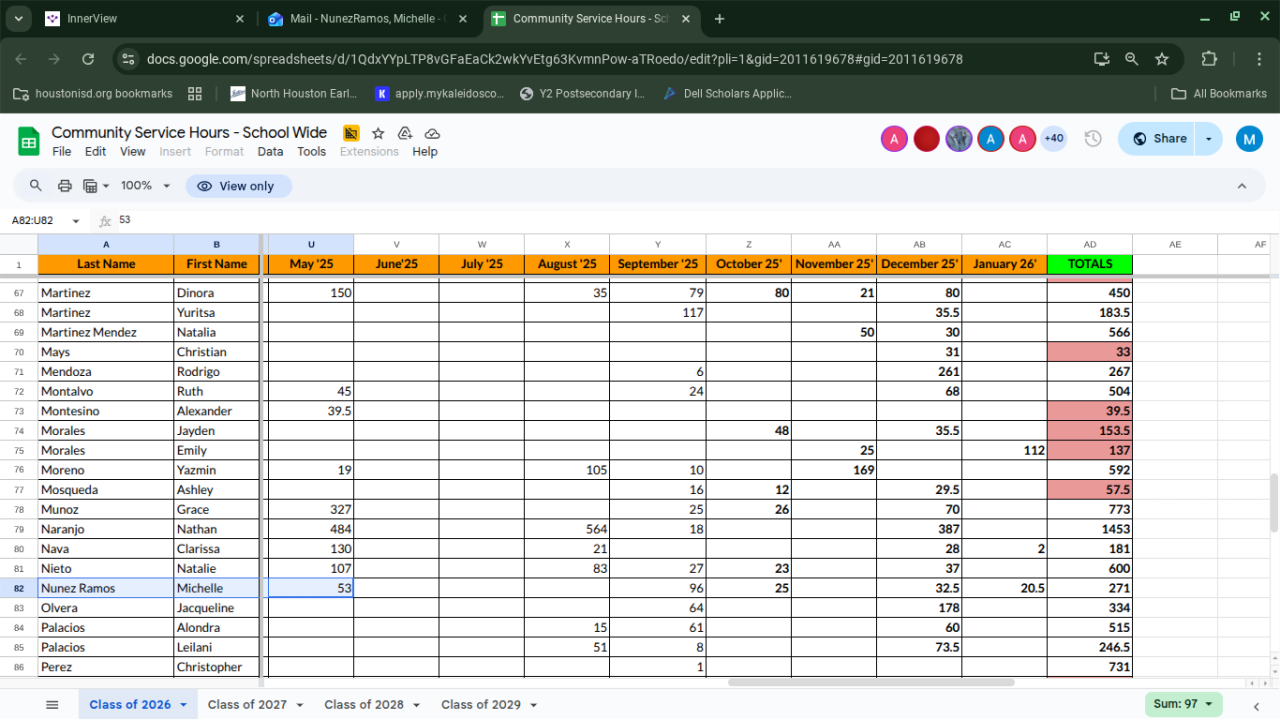Show the +40 additional collaborators
Screen dimensions: 1280x720
point(1053,139)
